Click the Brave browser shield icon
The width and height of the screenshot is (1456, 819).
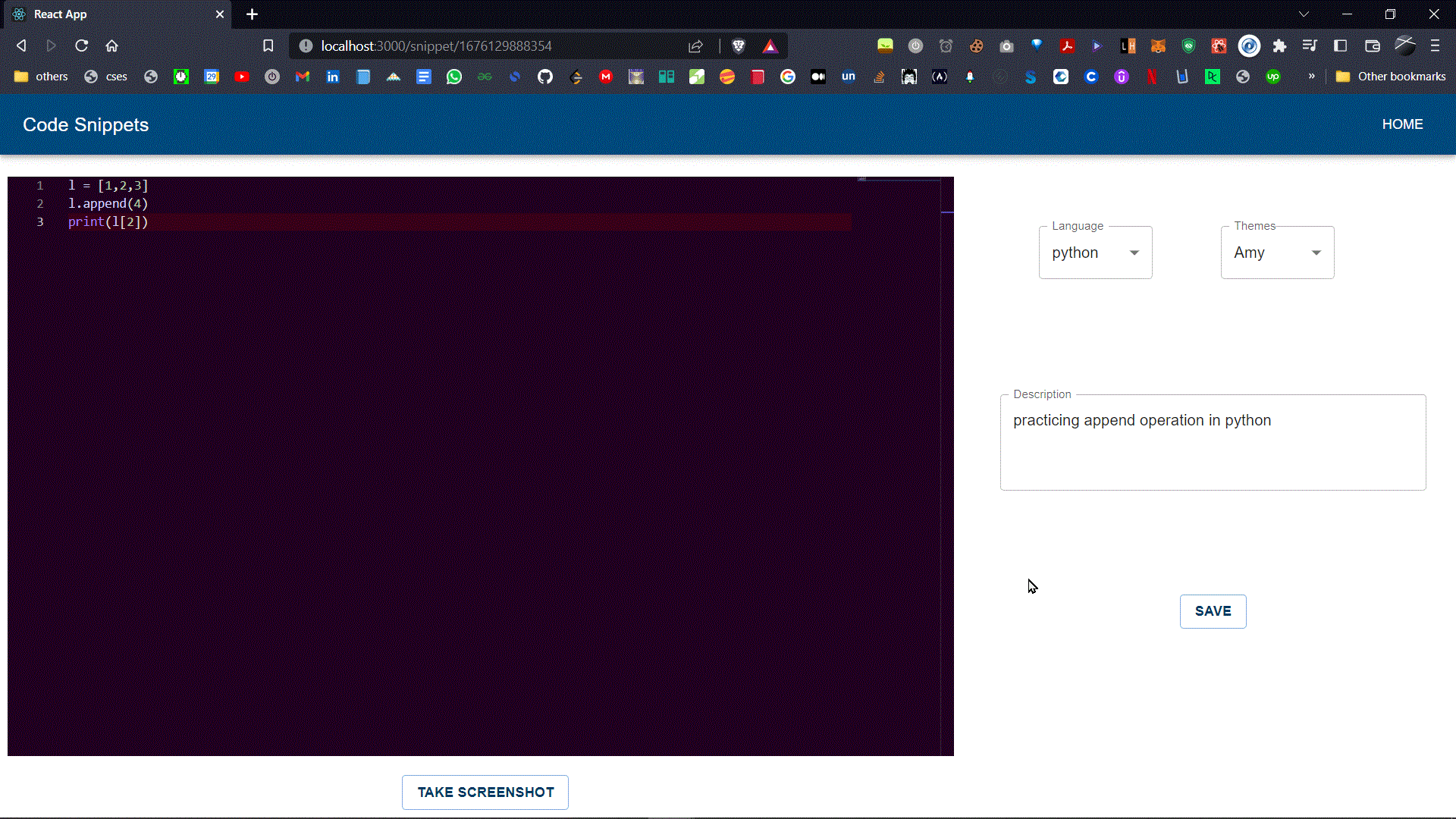(x=738, y=45)
